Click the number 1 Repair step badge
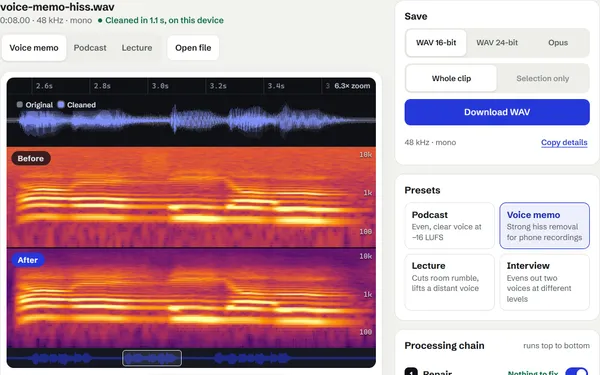The width and height of the screenshot is (600, 375). [x=411, y=372]
